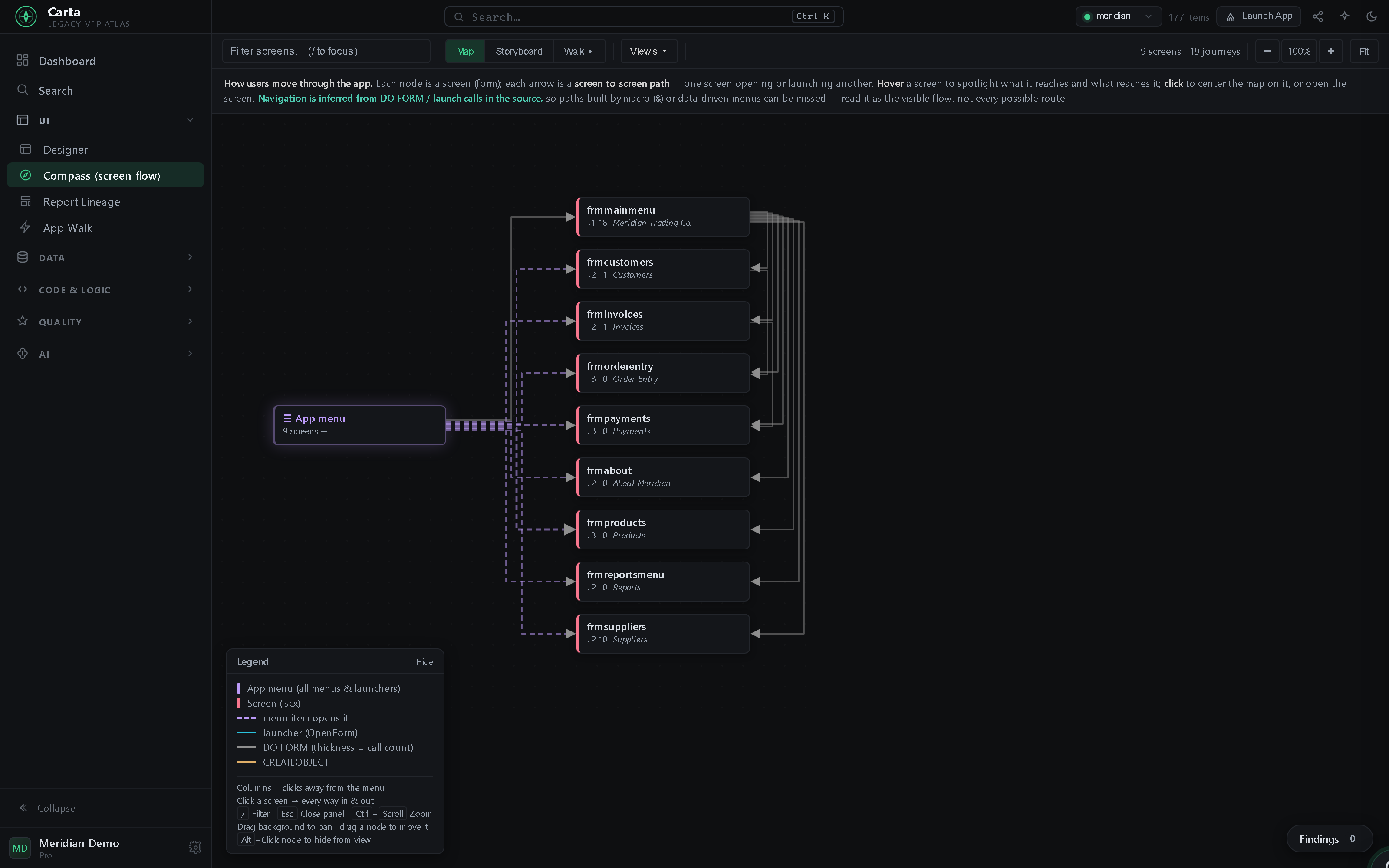Zoom out with the minus button
The width and height of the screenshot is (1389, 868).
coord(1267,51)
